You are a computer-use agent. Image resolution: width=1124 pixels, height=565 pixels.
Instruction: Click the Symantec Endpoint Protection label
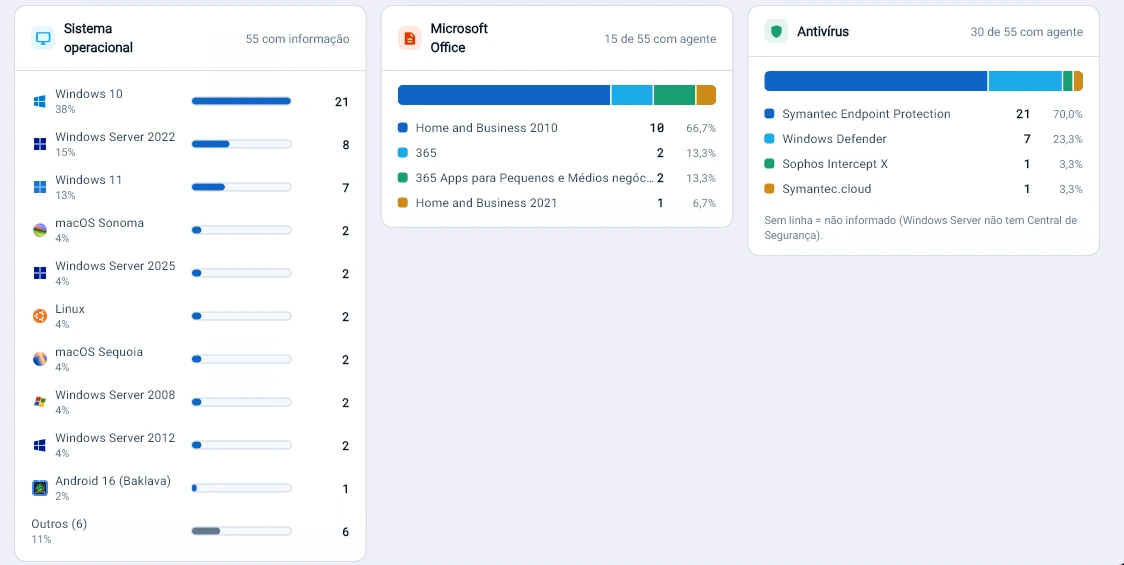tap(866, 114)
